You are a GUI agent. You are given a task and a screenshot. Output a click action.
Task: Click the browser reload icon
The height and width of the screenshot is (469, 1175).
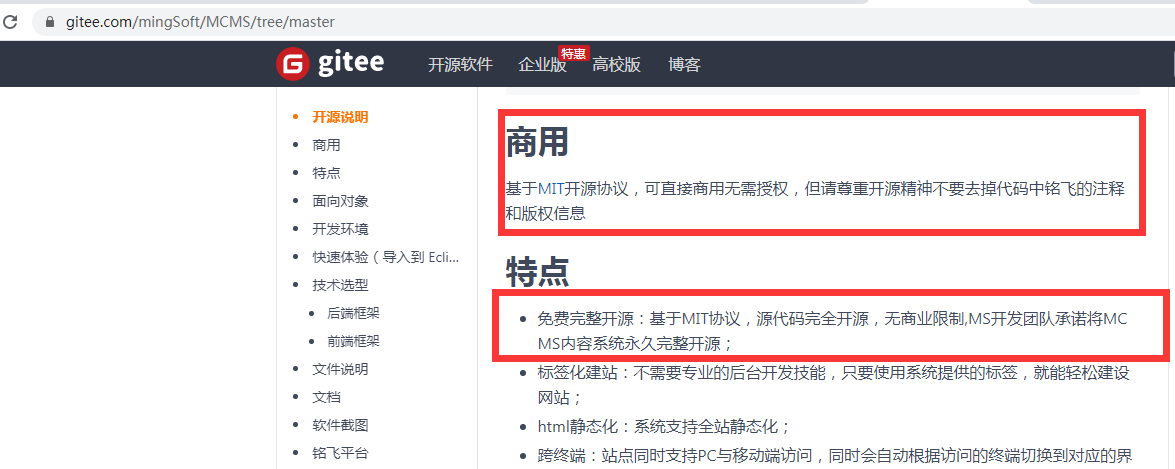coord(10,21)
